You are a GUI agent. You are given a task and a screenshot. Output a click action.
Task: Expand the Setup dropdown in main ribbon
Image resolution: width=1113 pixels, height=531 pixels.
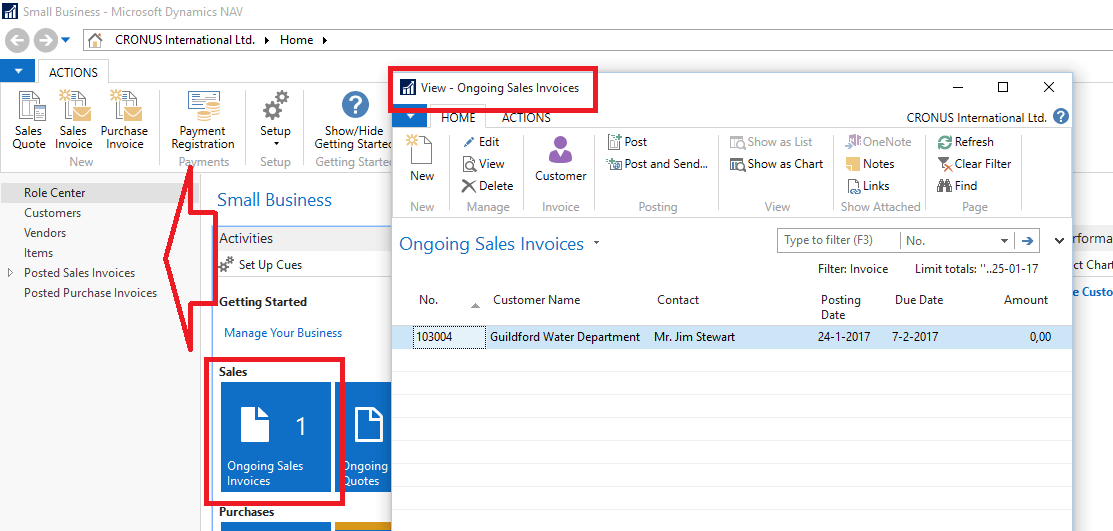tap(275, 144)
